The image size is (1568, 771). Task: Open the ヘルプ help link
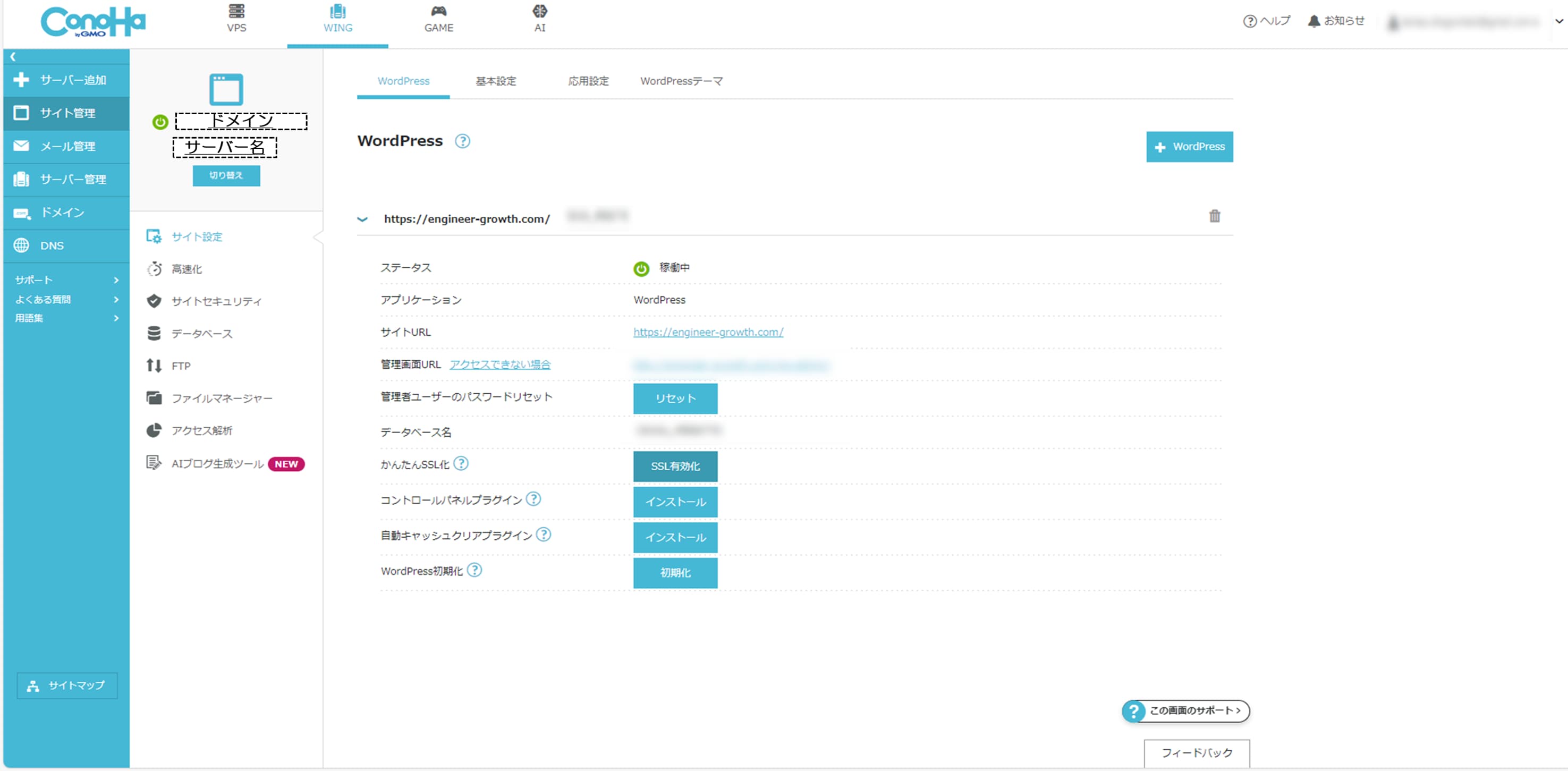pyautogui.click(x=1267, y=21)
